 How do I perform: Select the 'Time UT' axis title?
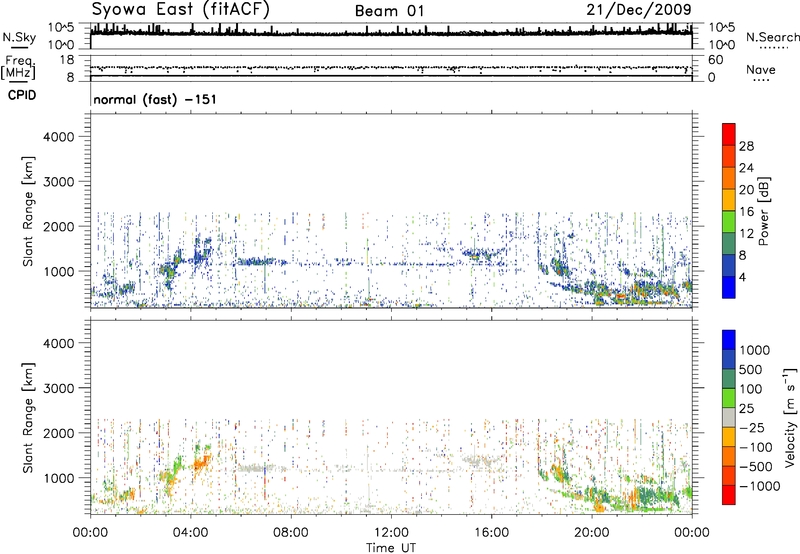point(391,548)
